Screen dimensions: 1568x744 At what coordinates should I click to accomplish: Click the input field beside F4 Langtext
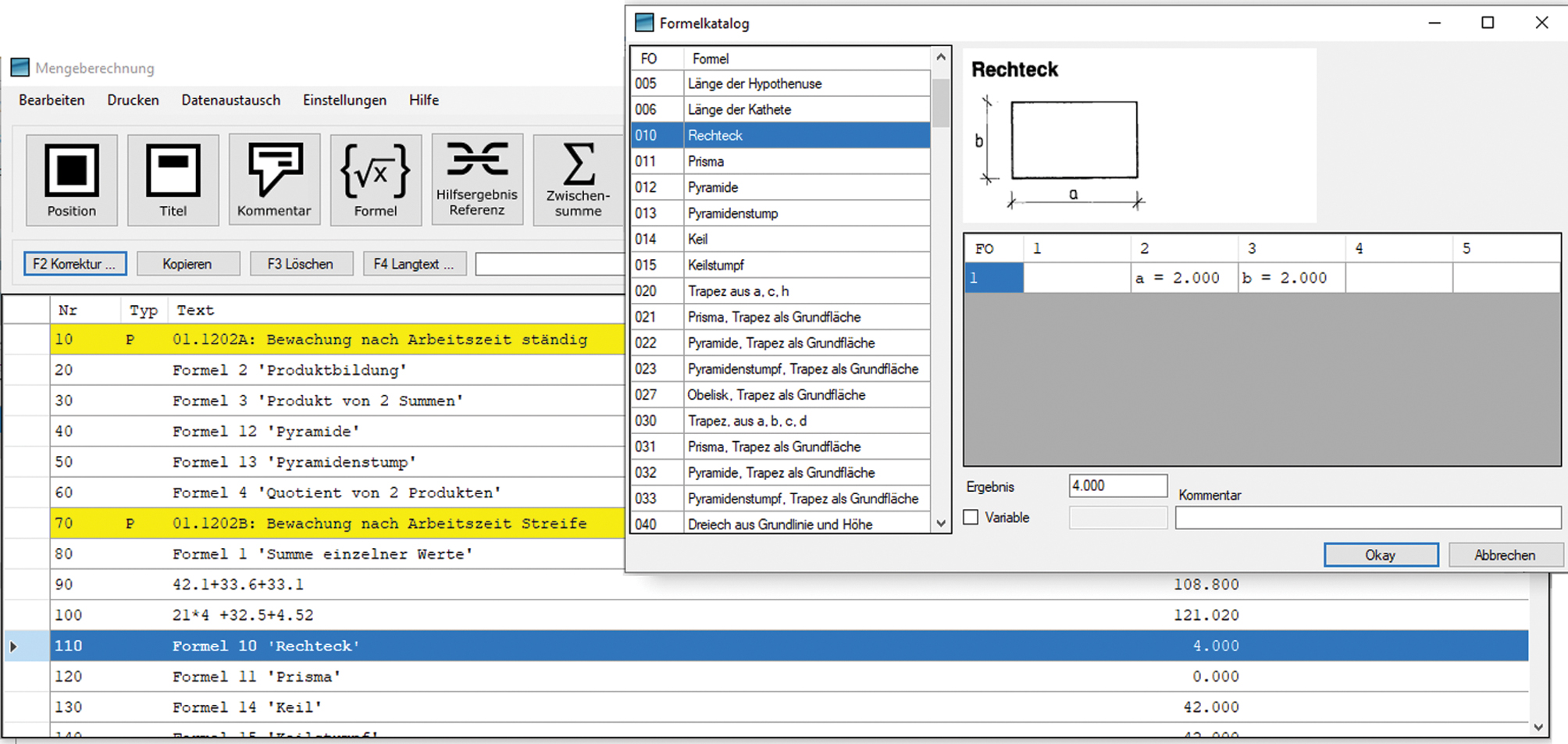(550, 264)
